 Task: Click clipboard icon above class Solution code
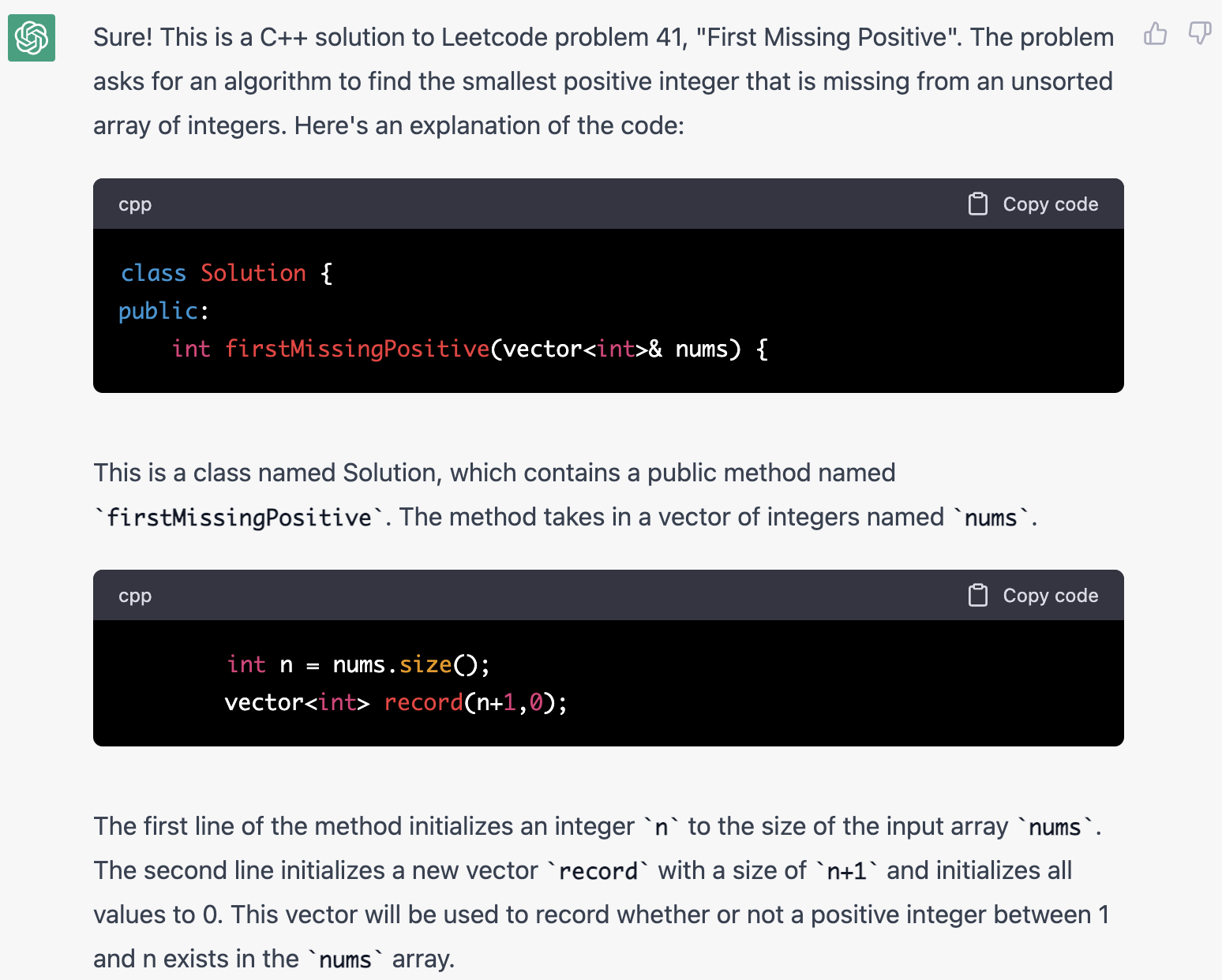coord(978,204)
